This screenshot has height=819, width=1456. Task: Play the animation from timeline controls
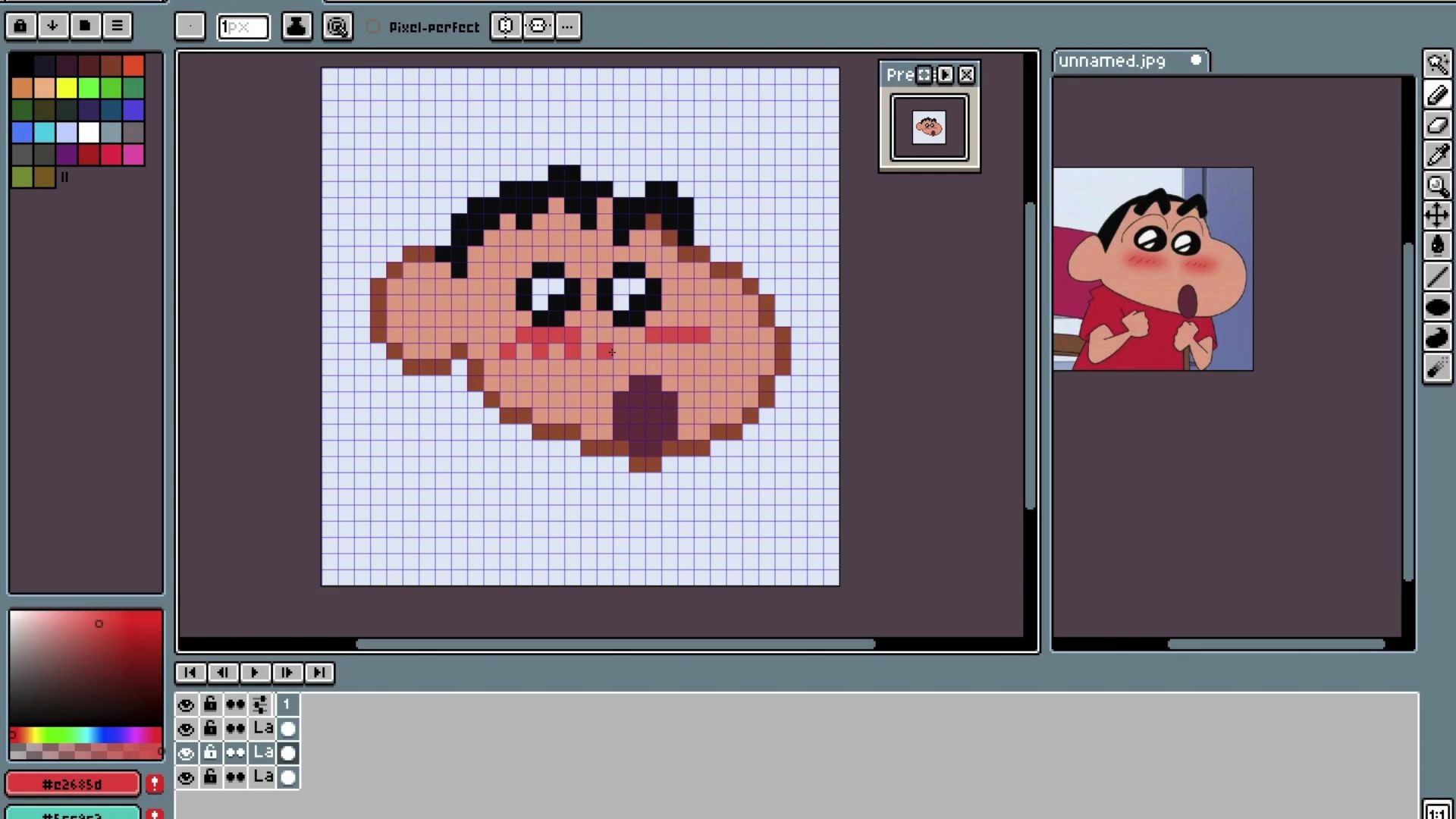point(255,673)
